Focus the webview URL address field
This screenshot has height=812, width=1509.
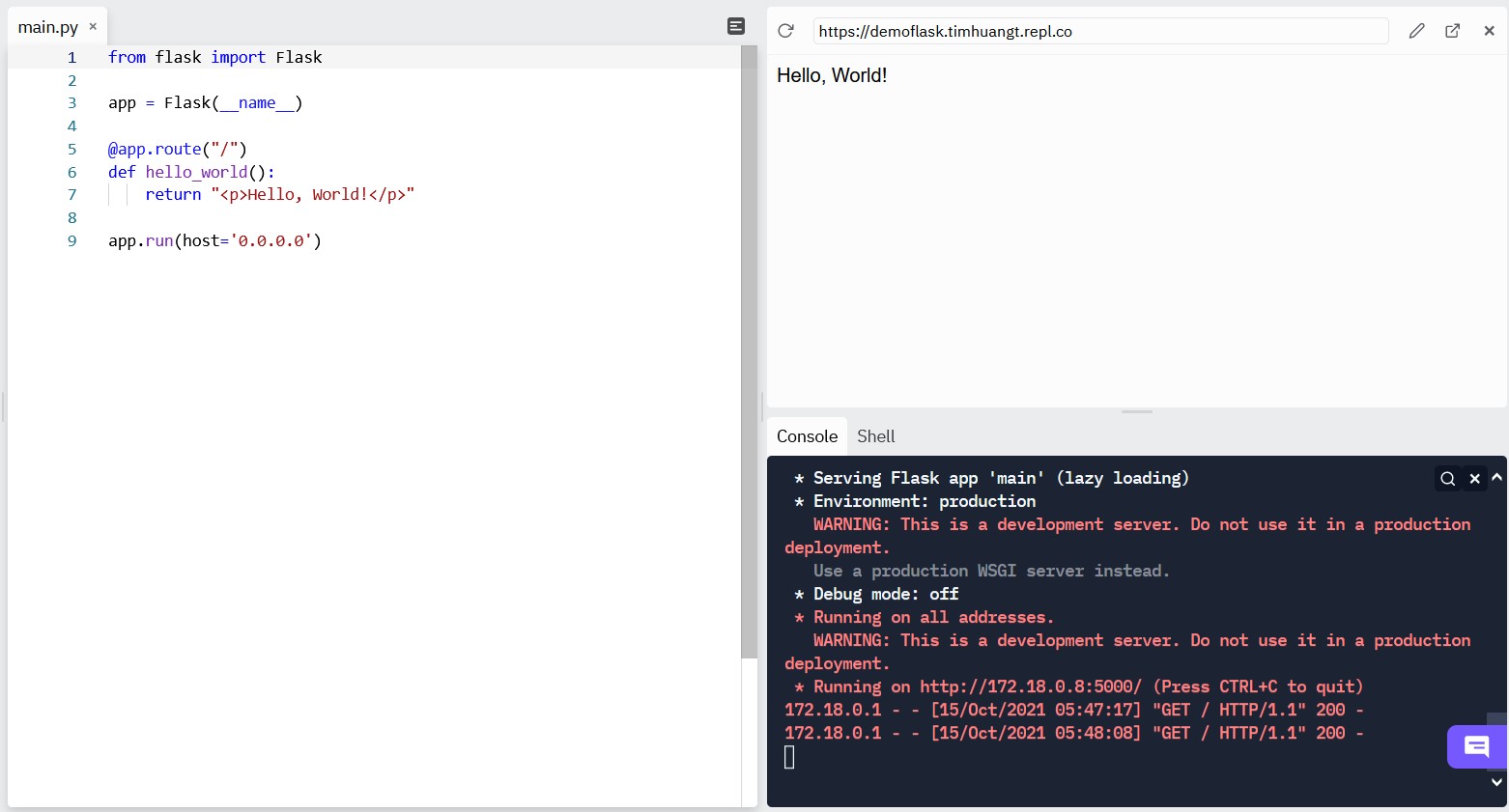1099,31
